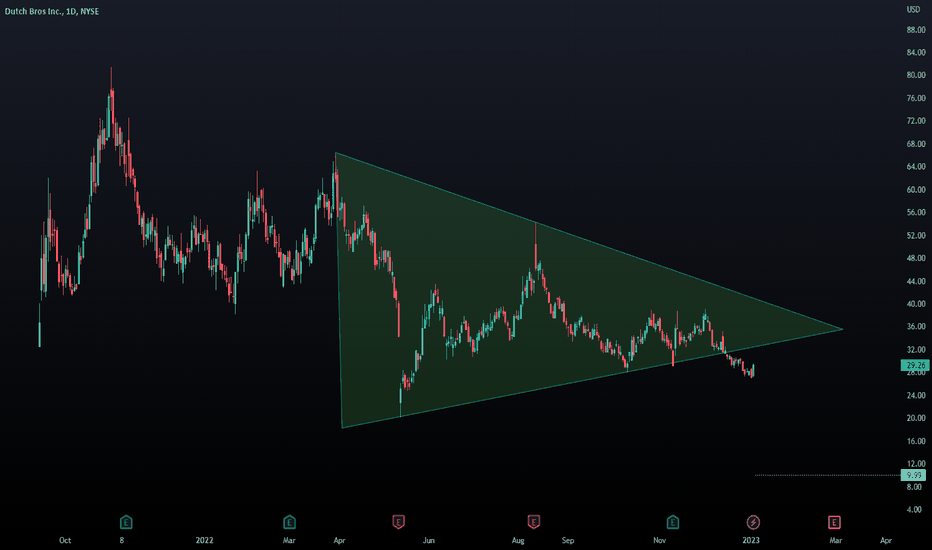932x550 pixels.
Task: Click the 9.99 price tag on the axis
Action: pyautogui.click(x=915, y=475)
